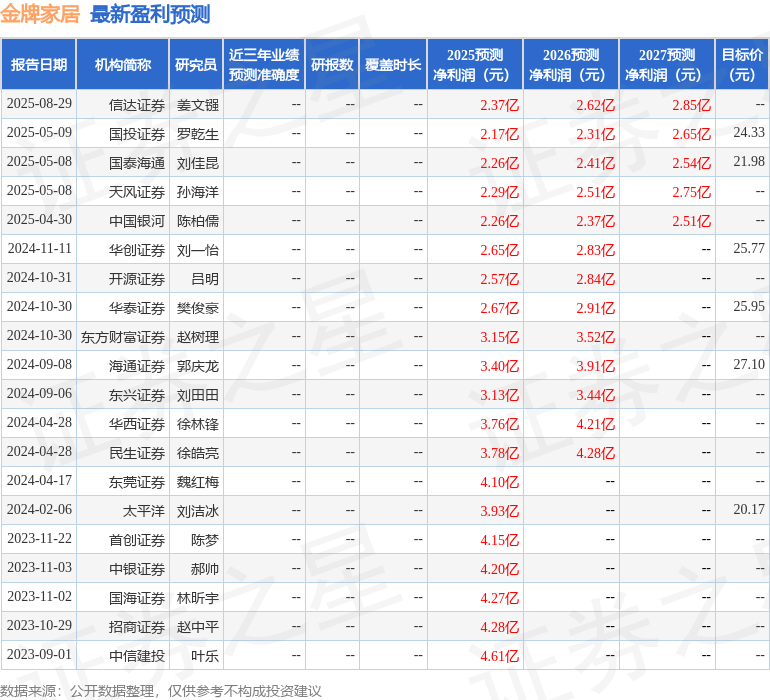Click the 4.27亿 forecast value
Screen dimensions: 770x700
pyautogui.click(x=499, y=598)
